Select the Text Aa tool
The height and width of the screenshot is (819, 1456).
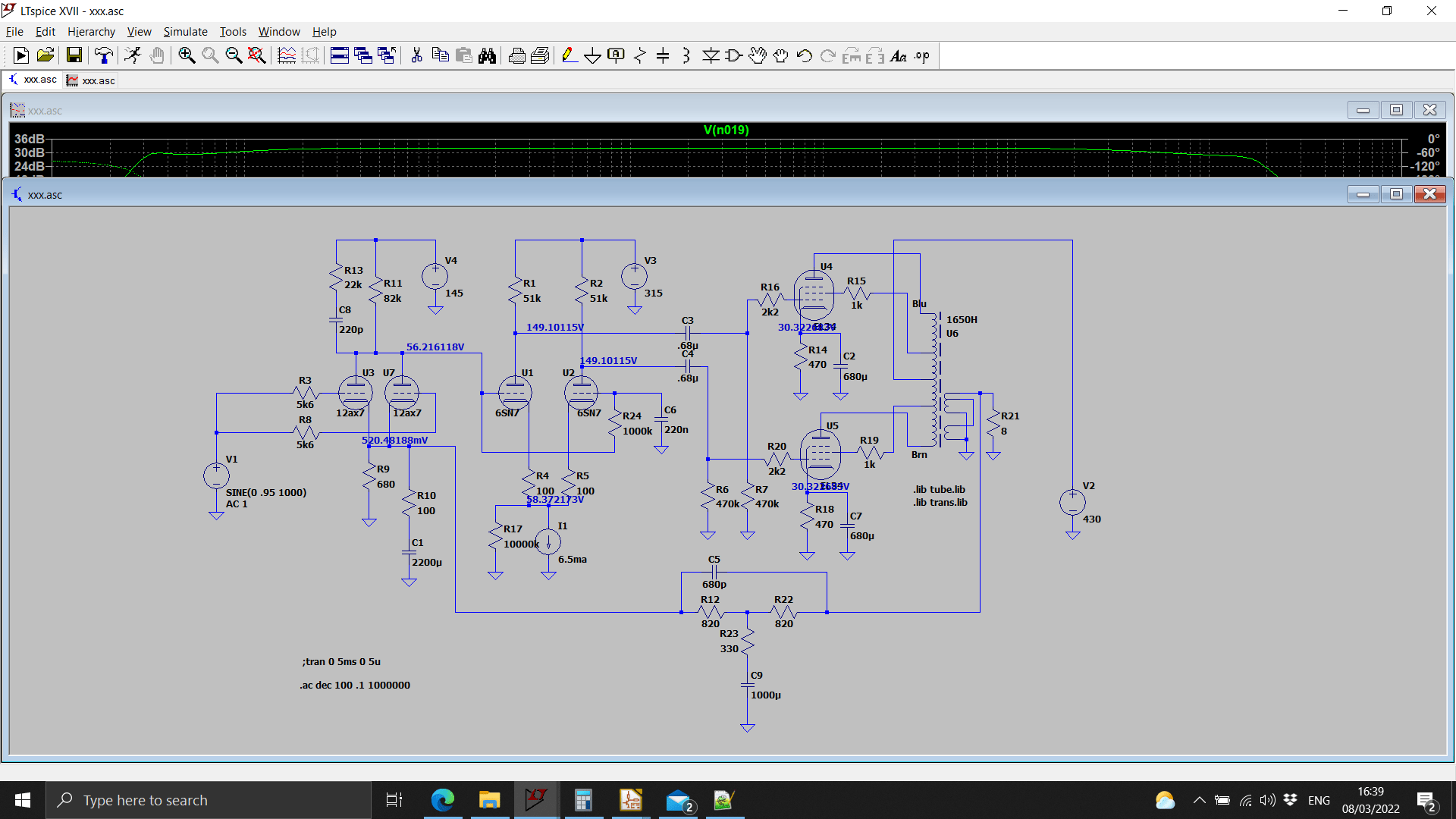[x=898, y=55]
